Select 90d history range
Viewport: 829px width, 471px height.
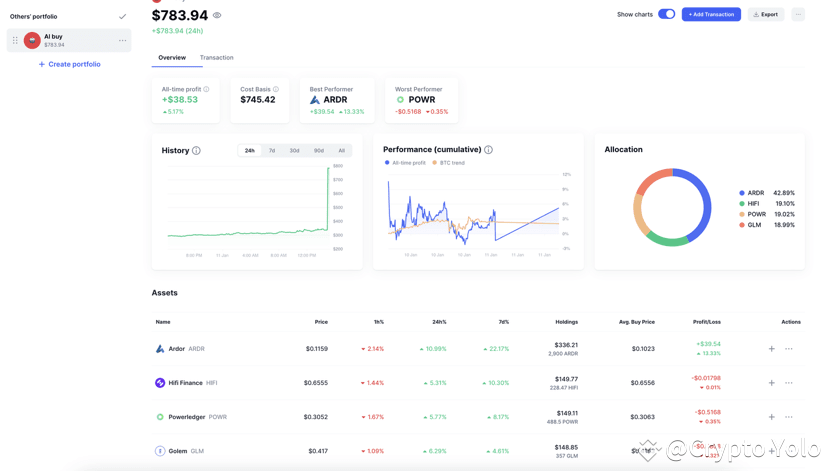click(319, 151)
